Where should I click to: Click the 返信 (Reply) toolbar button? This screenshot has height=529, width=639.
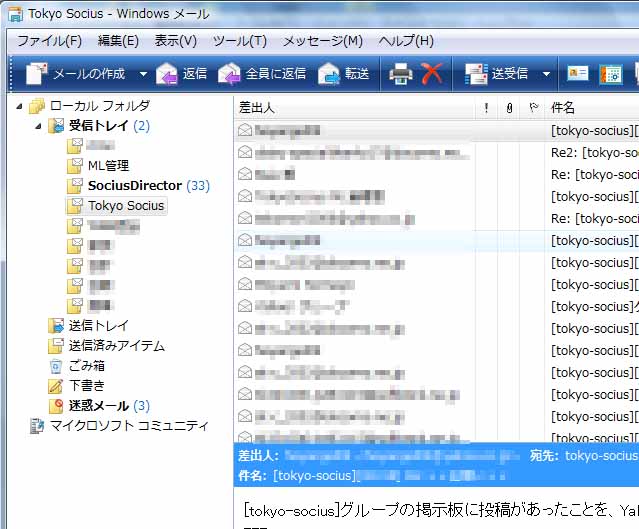(181, 74)
